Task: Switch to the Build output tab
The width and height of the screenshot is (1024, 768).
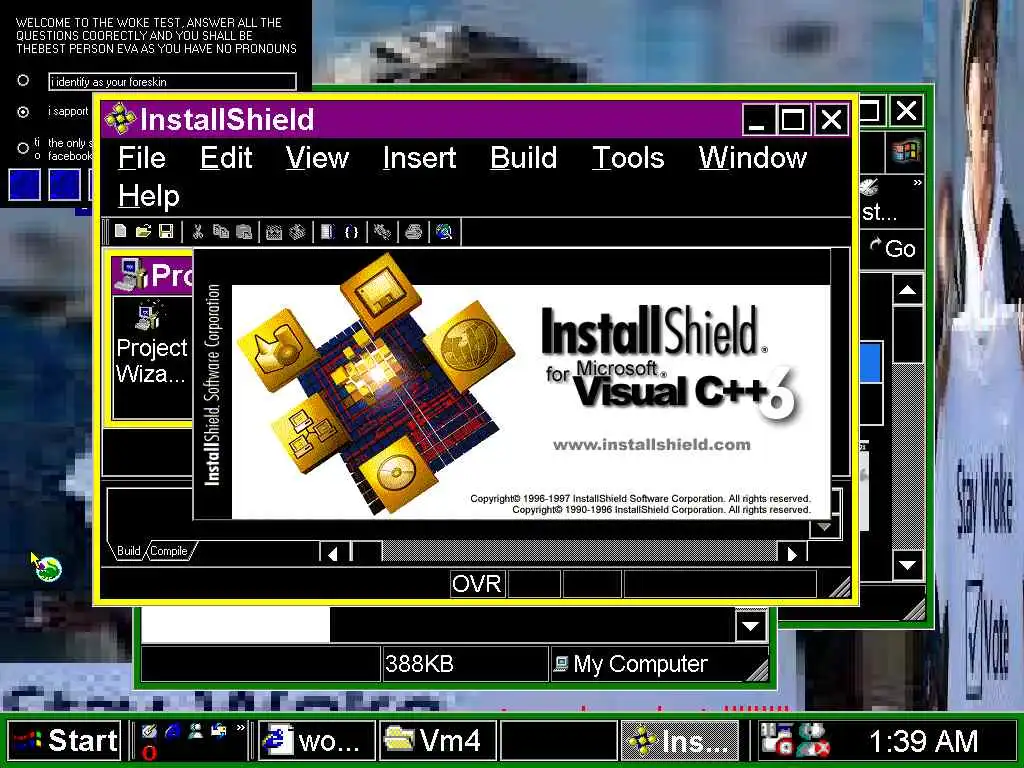Action: [x=128, y=551]
